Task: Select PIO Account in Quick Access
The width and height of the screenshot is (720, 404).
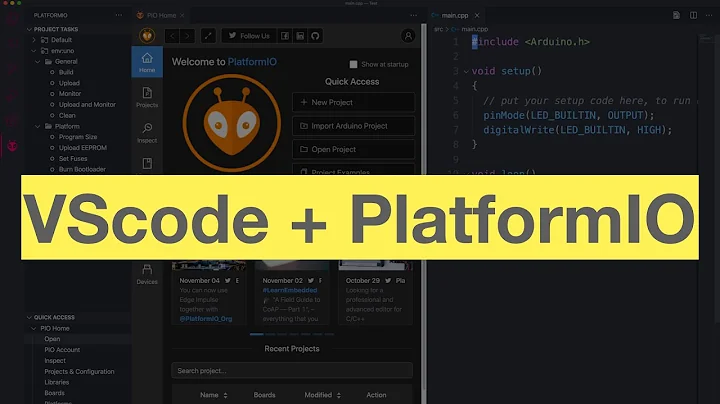Action: [x=62, y=350]
